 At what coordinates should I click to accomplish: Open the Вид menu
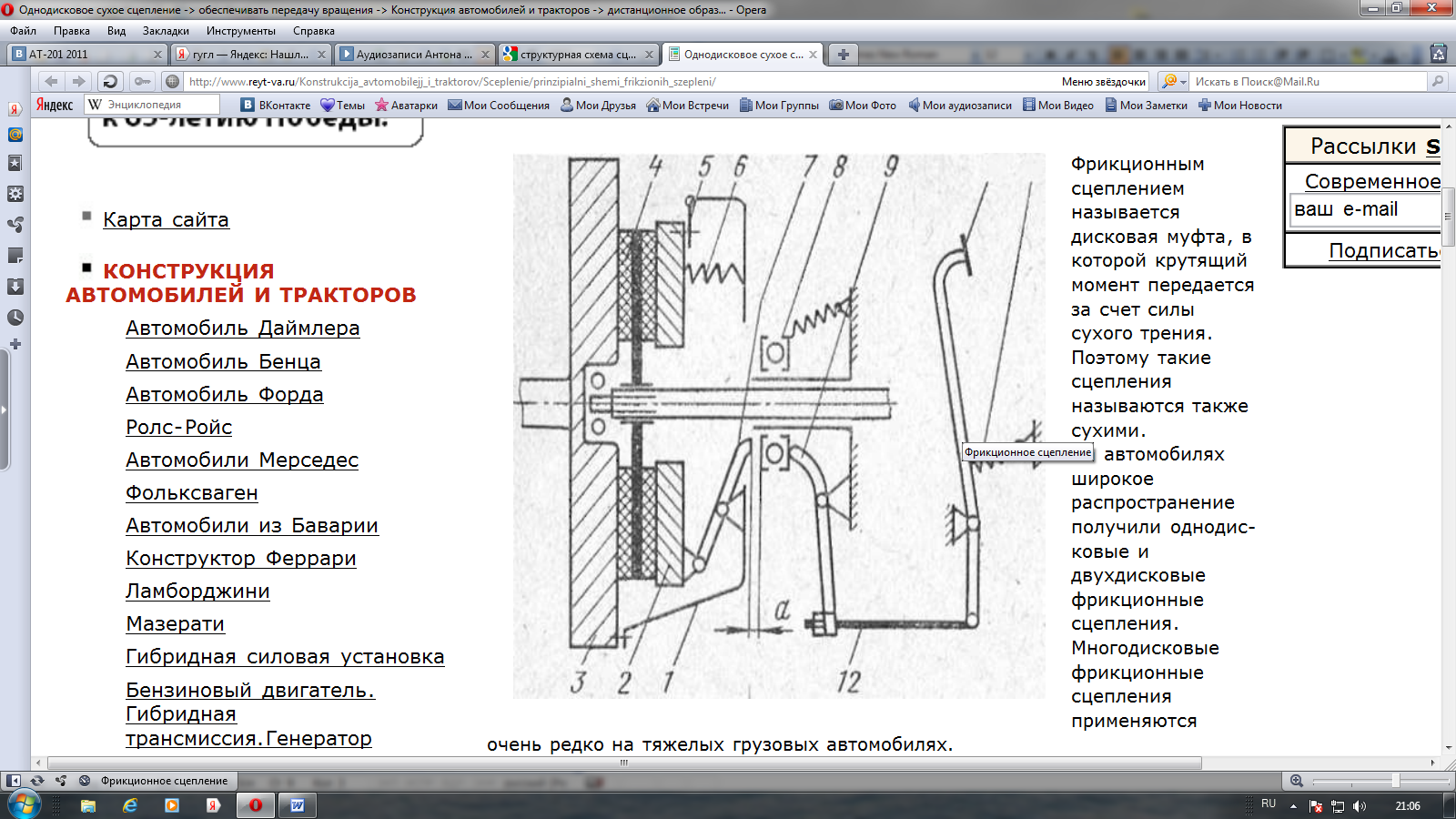[x=116, y=31]
